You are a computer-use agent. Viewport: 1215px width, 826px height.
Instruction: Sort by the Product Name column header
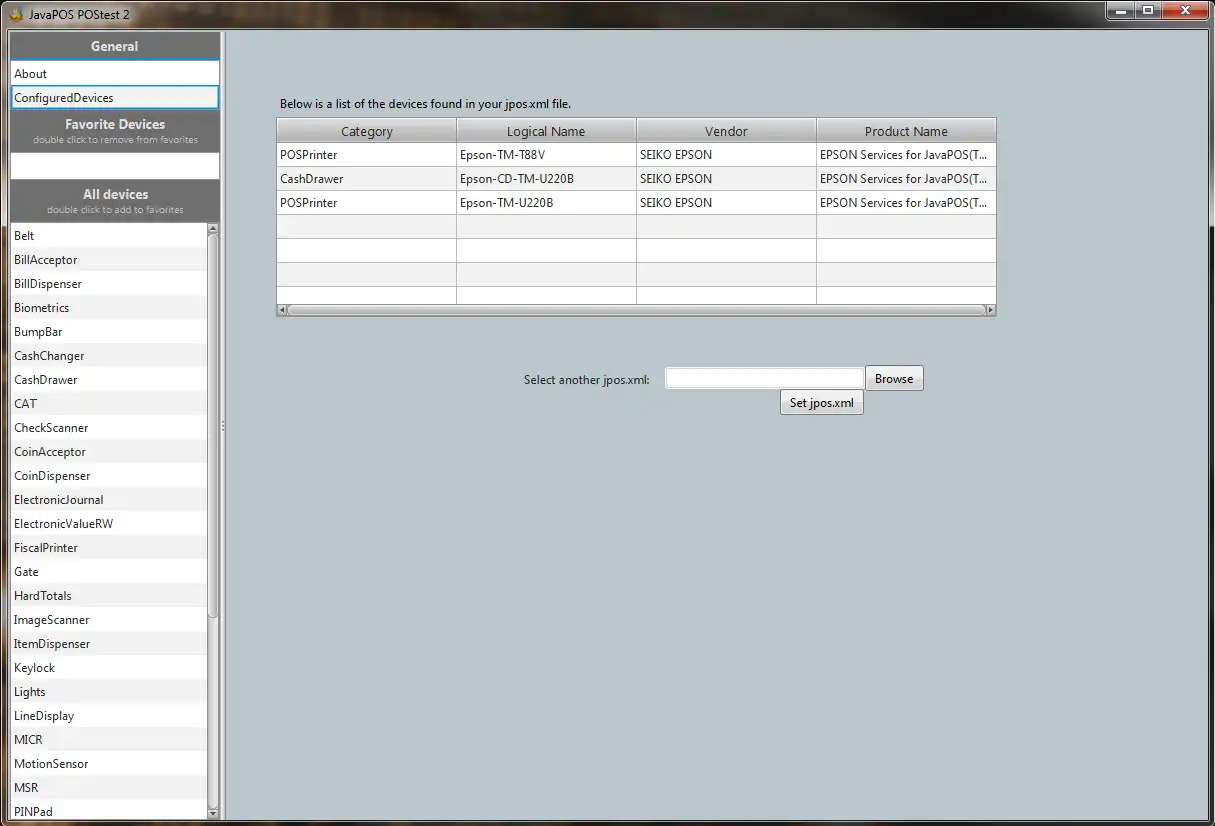tap(906, 131)
